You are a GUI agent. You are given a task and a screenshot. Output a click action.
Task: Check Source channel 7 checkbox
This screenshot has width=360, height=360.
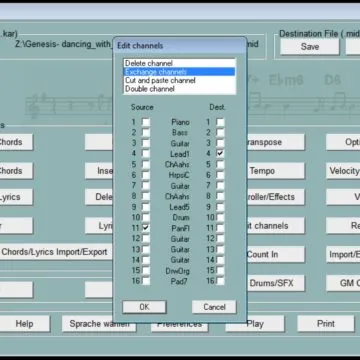tap(146, 186)
